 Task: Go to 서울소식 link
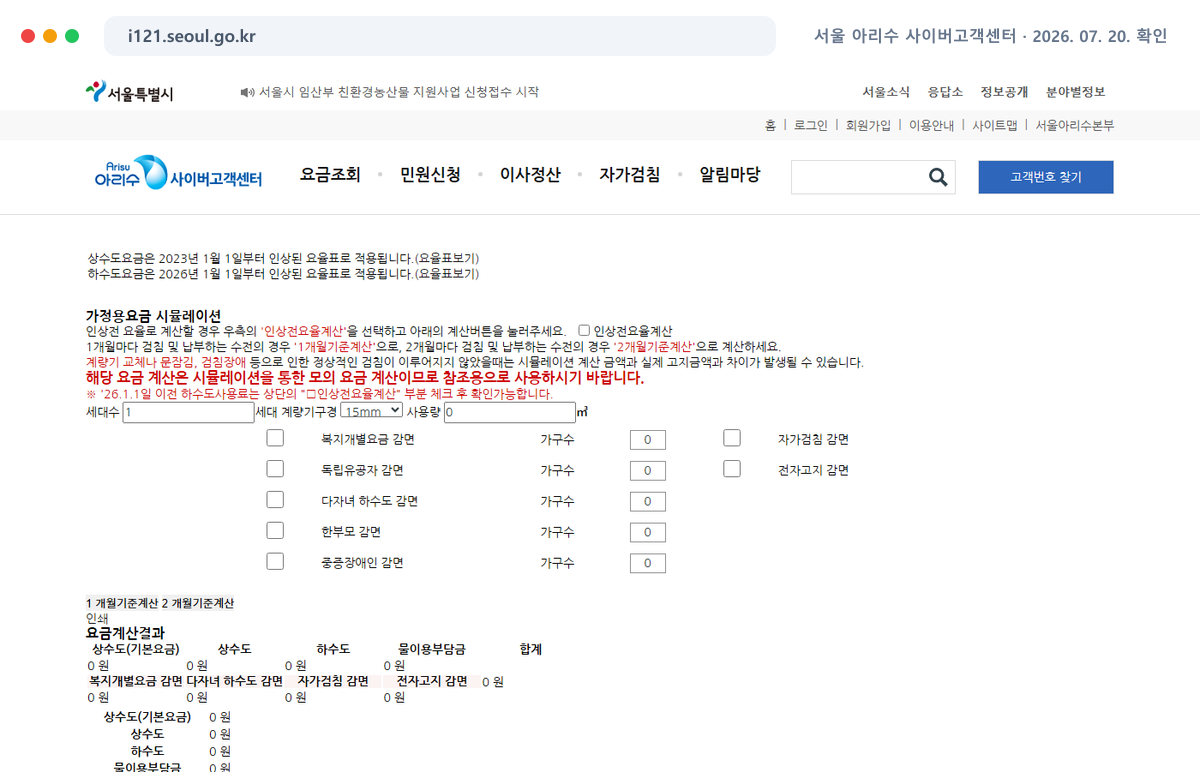(x=886, y=92)
